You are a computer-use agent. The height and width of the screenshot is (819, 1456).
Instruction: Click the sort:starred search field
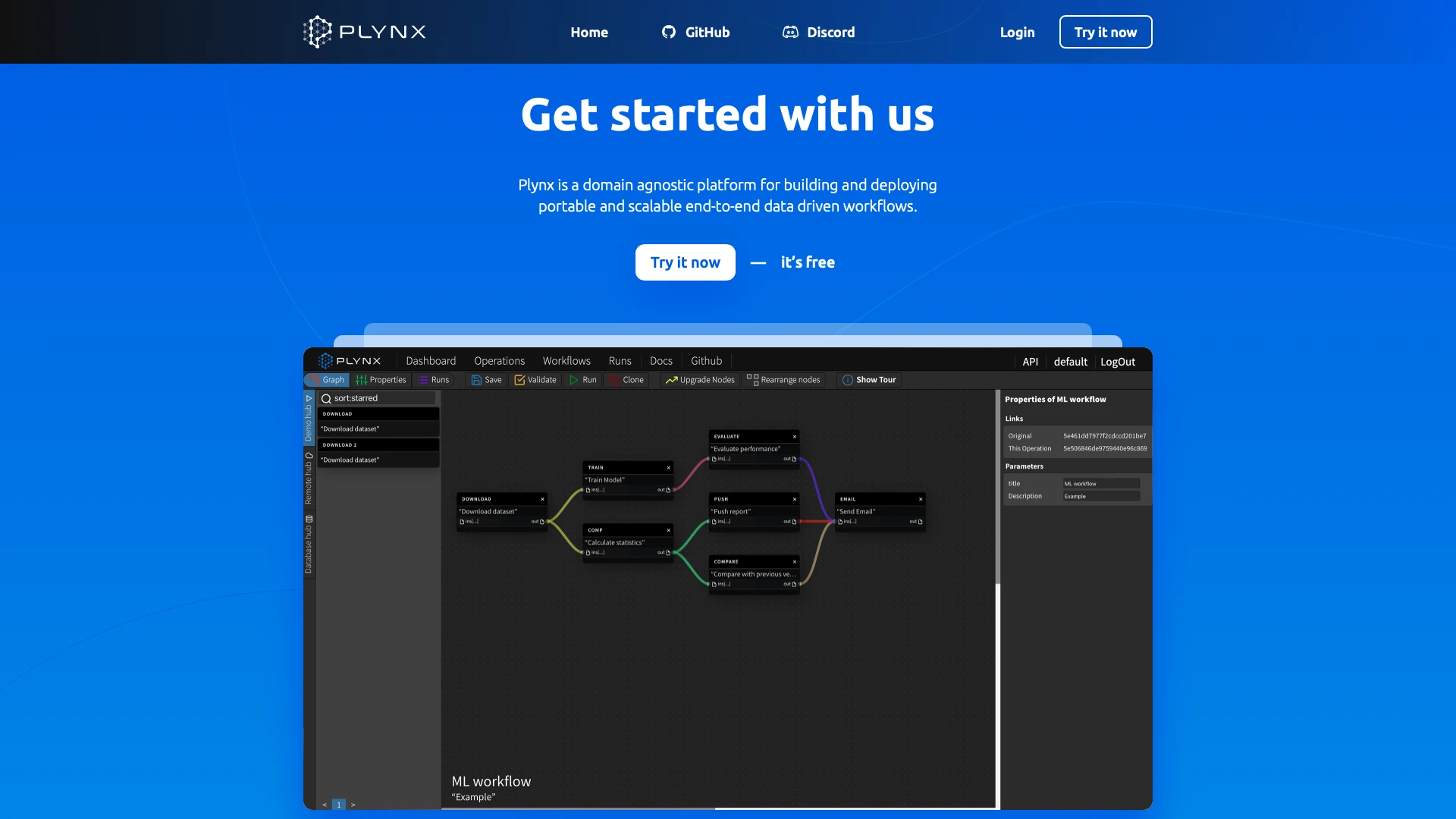click(x=378, y=398)
